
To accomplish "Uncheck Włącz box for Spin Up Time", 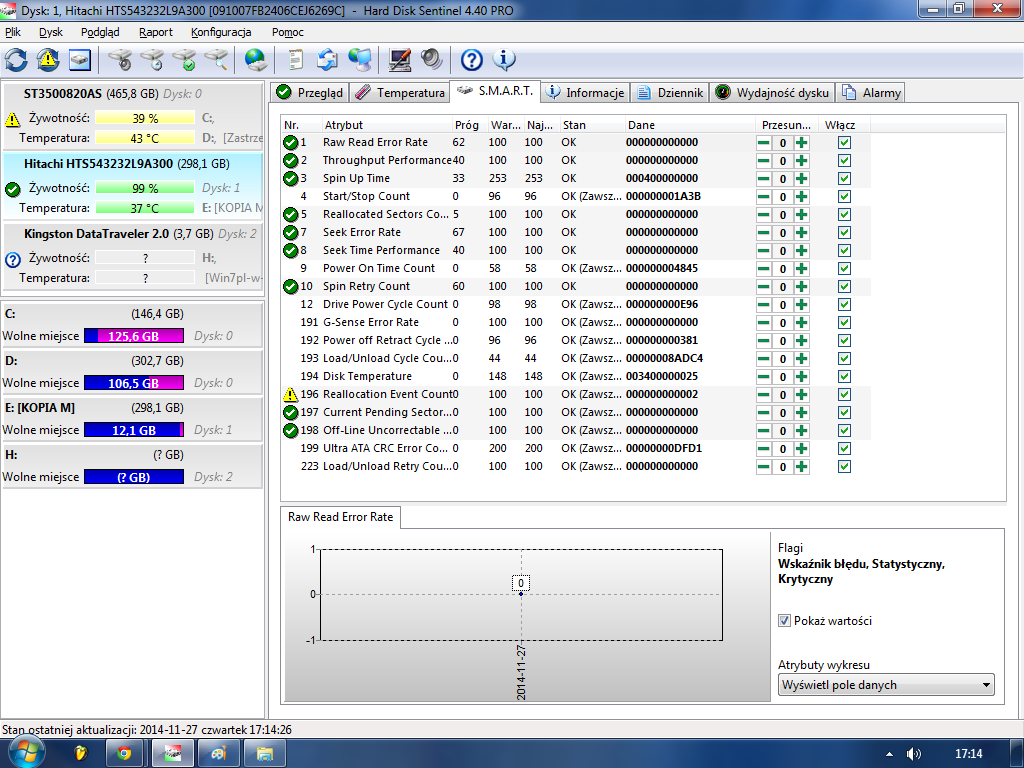I will (x=844, y=178).
